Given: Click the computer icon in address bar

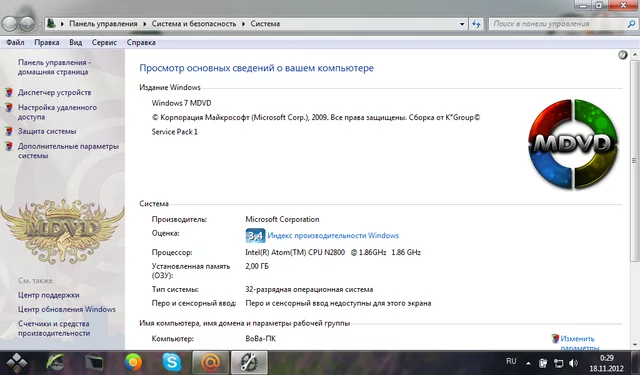Looking at the screenshot, I should pos(51,24).
